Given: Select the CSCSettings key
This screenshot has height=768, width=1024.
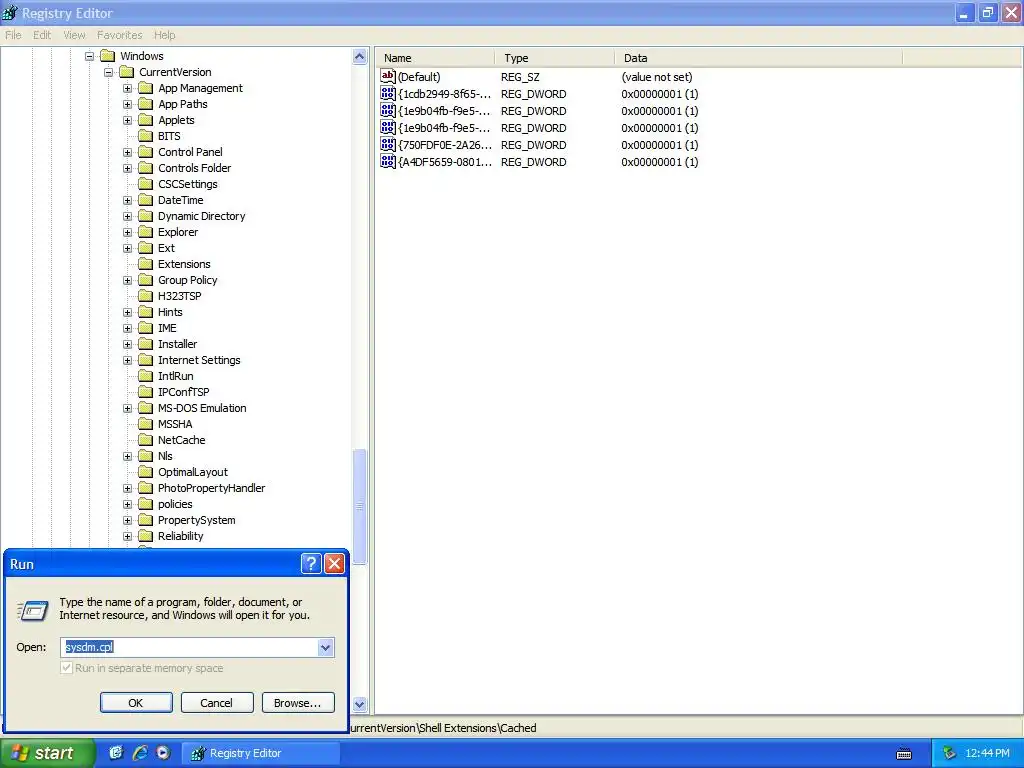Looking at the screenshot, I should [x=187, y=184].
